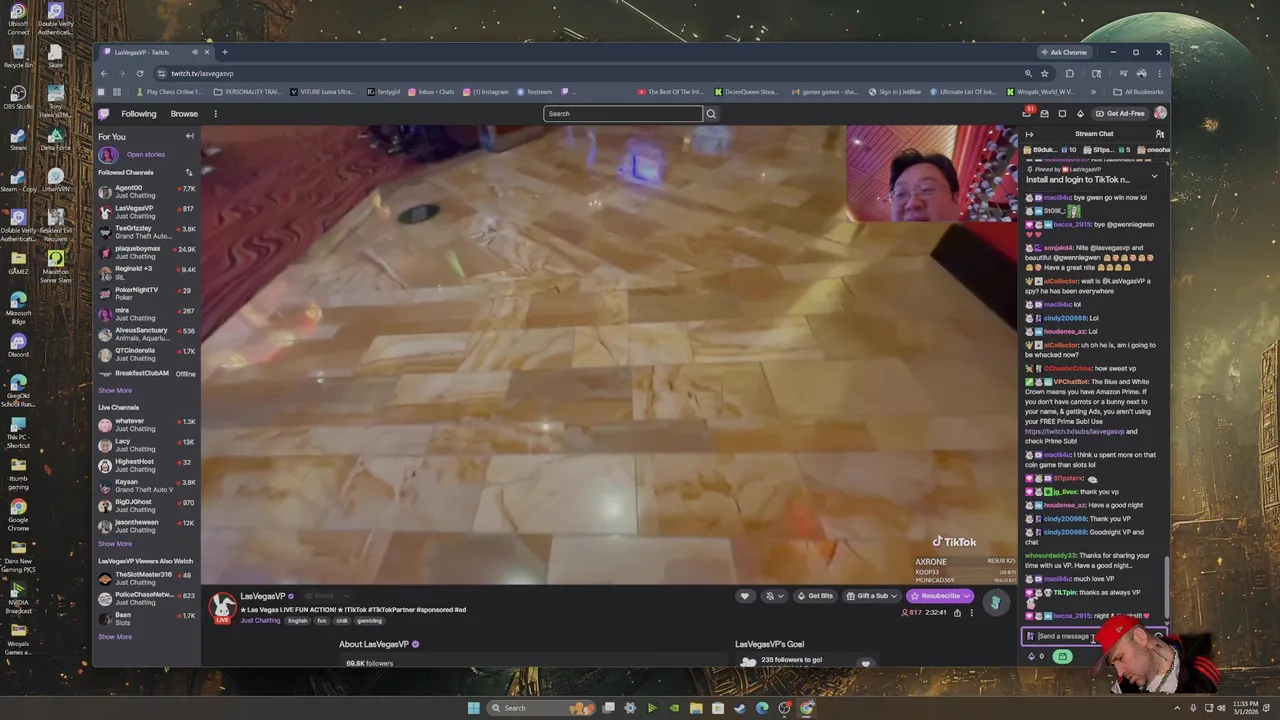Click Get Ad-Free button
The height and width of the screenshot is (720, 1280).
coord(1120,114)
